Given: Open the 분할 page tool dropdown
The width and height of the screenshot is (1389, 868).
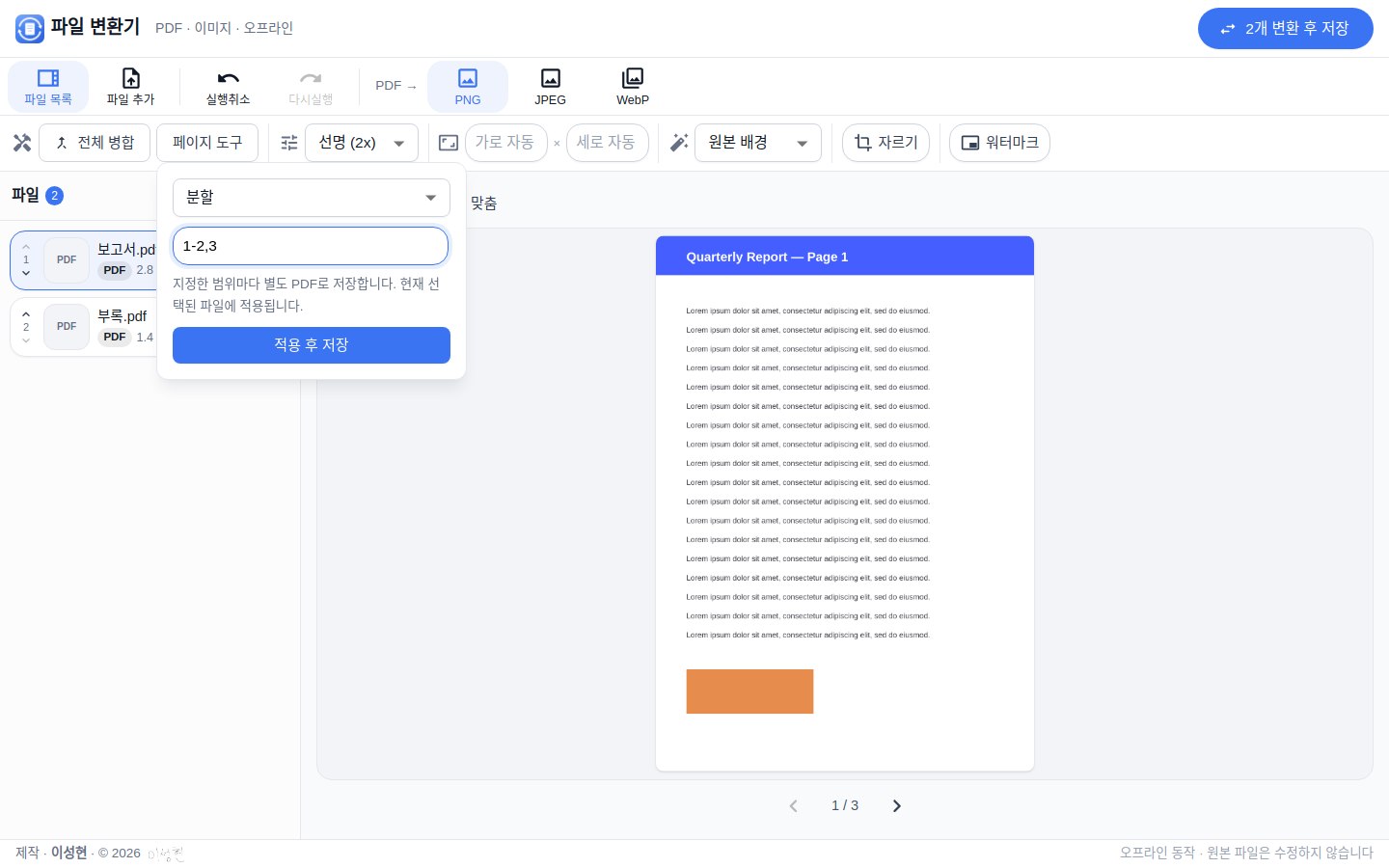Looking at the screenshot, I should click(312, 198).
